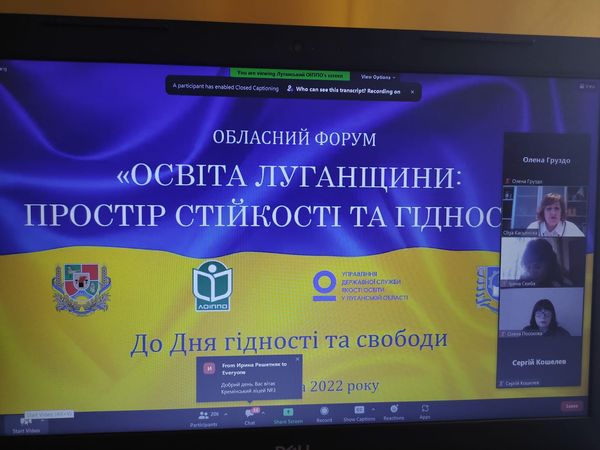
Task: Click the 'ОБЛАСНИЙ ФОРУМ' heading text
Action: point(294,138)
